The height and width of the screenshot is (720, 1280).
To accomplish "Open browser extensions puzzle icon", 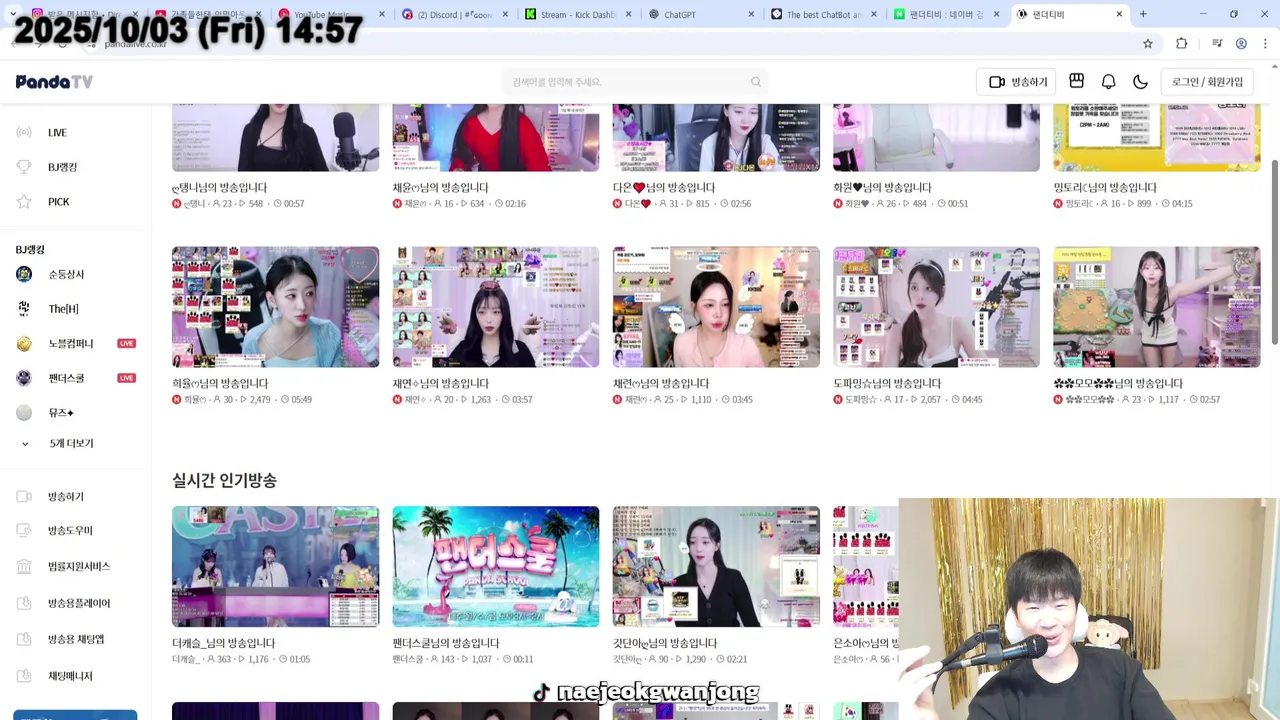I will tap(1182, 44).
